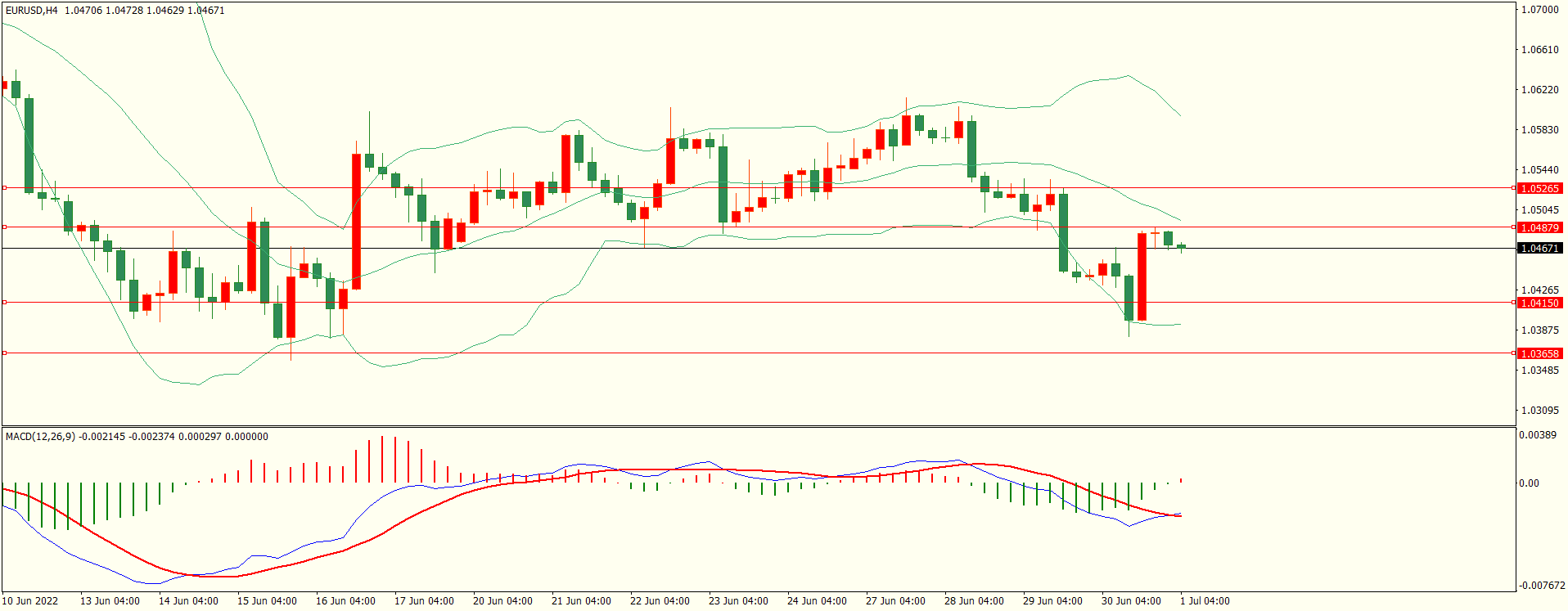Select left-edge handle of the 1.04879 horizontal line
1568x611 pixels.
[4, 227]
